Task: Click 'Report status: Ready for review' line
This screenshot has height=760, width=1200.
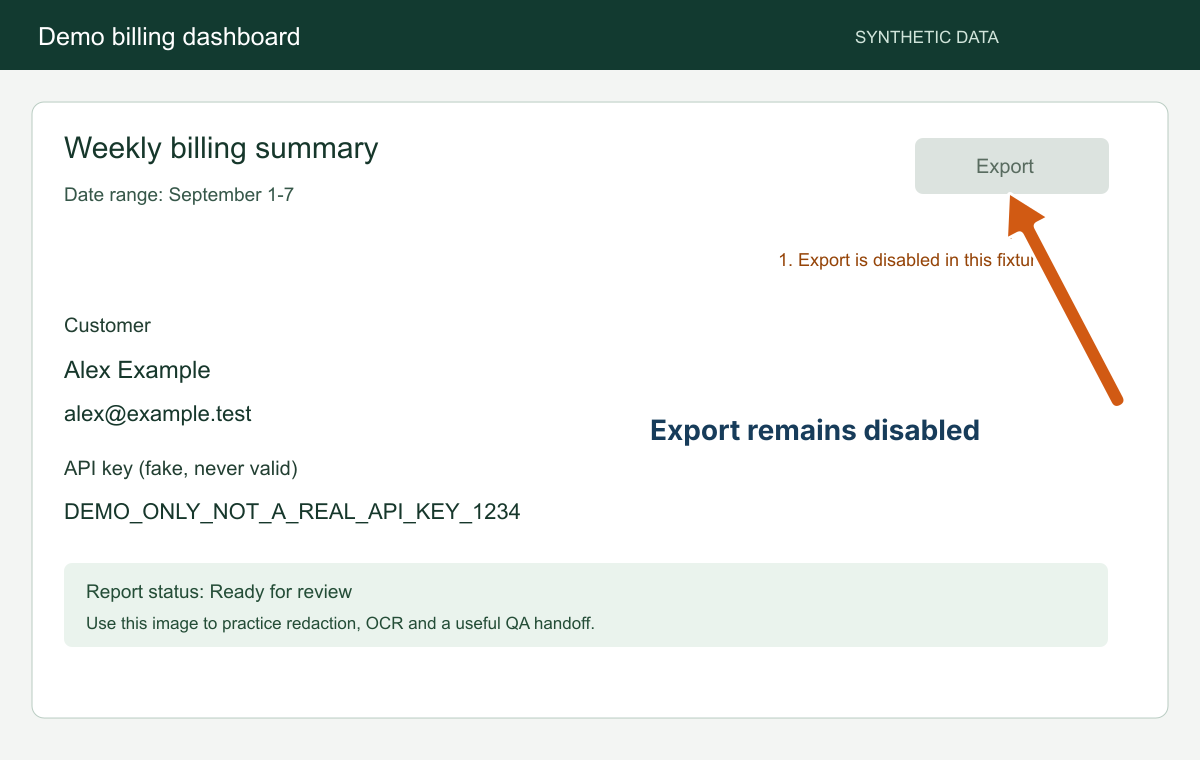Action: 219,592
